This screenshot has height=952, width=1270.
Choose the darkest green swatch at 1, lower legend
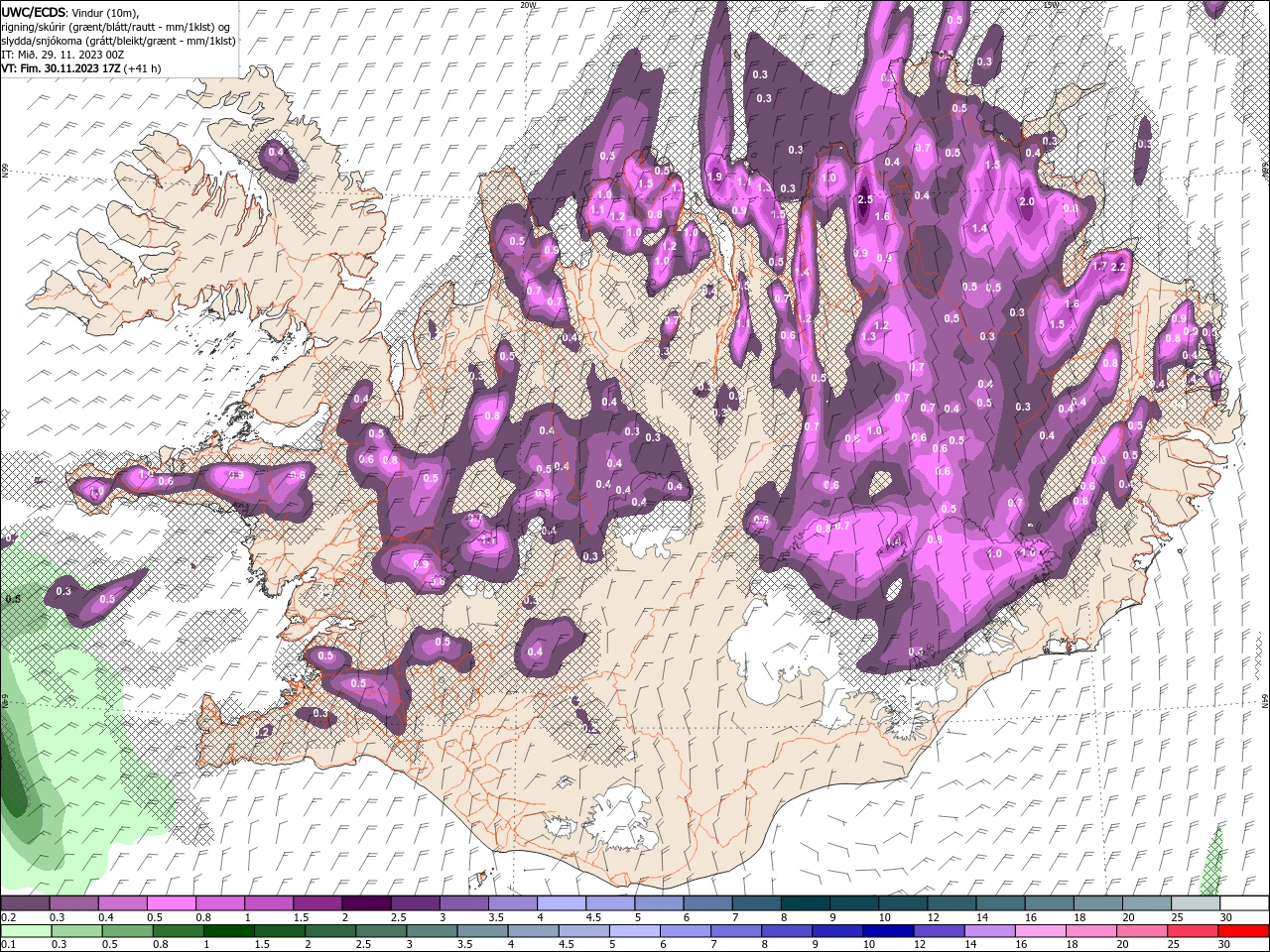(x=229, y=931)
